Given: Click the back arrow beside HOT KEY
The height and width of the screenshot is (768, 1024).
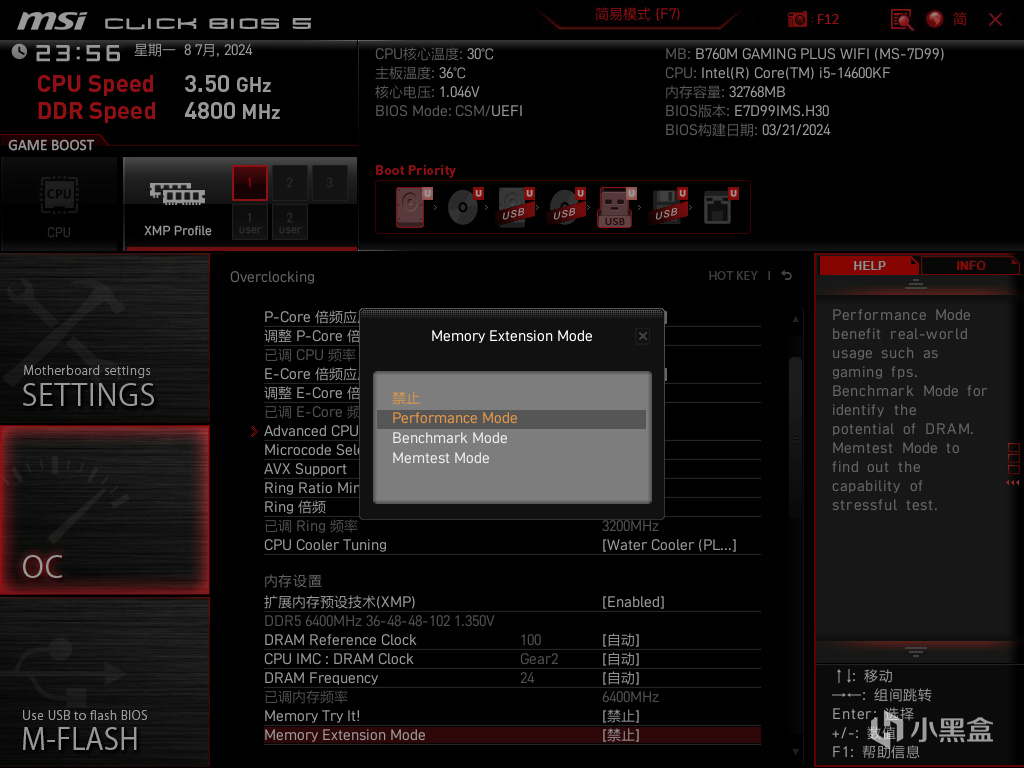Looking at the screenshot, I should (x=786, y=276).
